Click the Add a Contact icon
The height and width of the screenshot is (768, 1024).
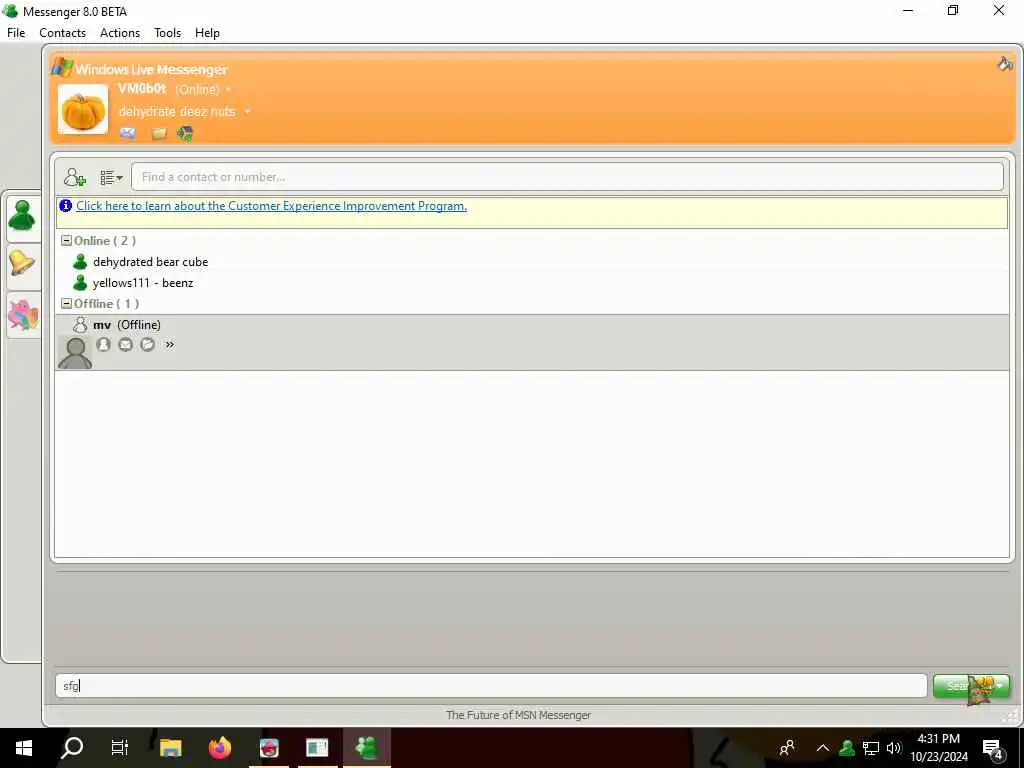click(x=74, y=177)
